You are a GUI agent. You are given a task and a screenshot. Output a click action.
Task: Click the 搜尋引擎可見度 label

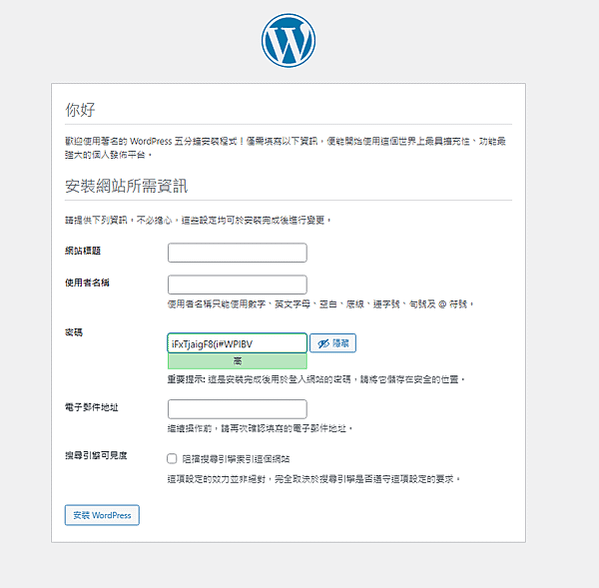[96, 455]
